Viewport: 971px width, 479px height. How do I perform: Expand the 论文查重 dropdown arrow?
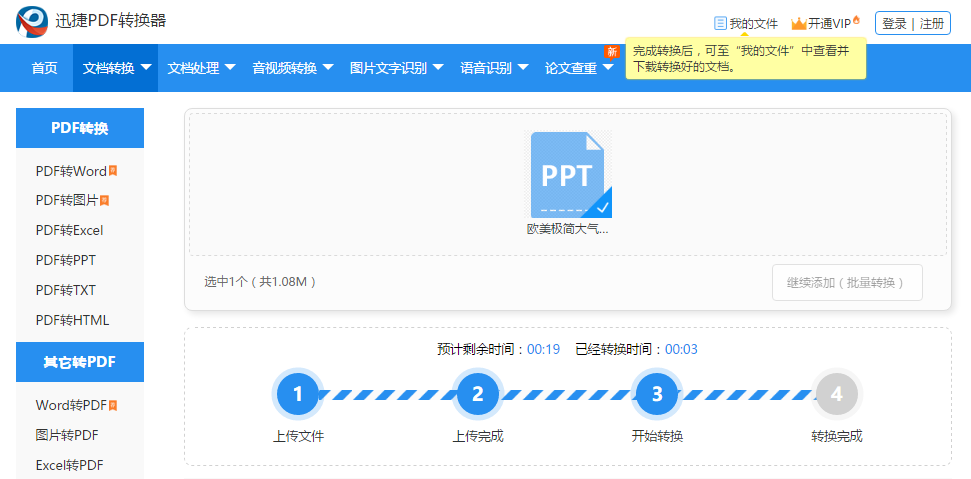click(x=608, y=67)
